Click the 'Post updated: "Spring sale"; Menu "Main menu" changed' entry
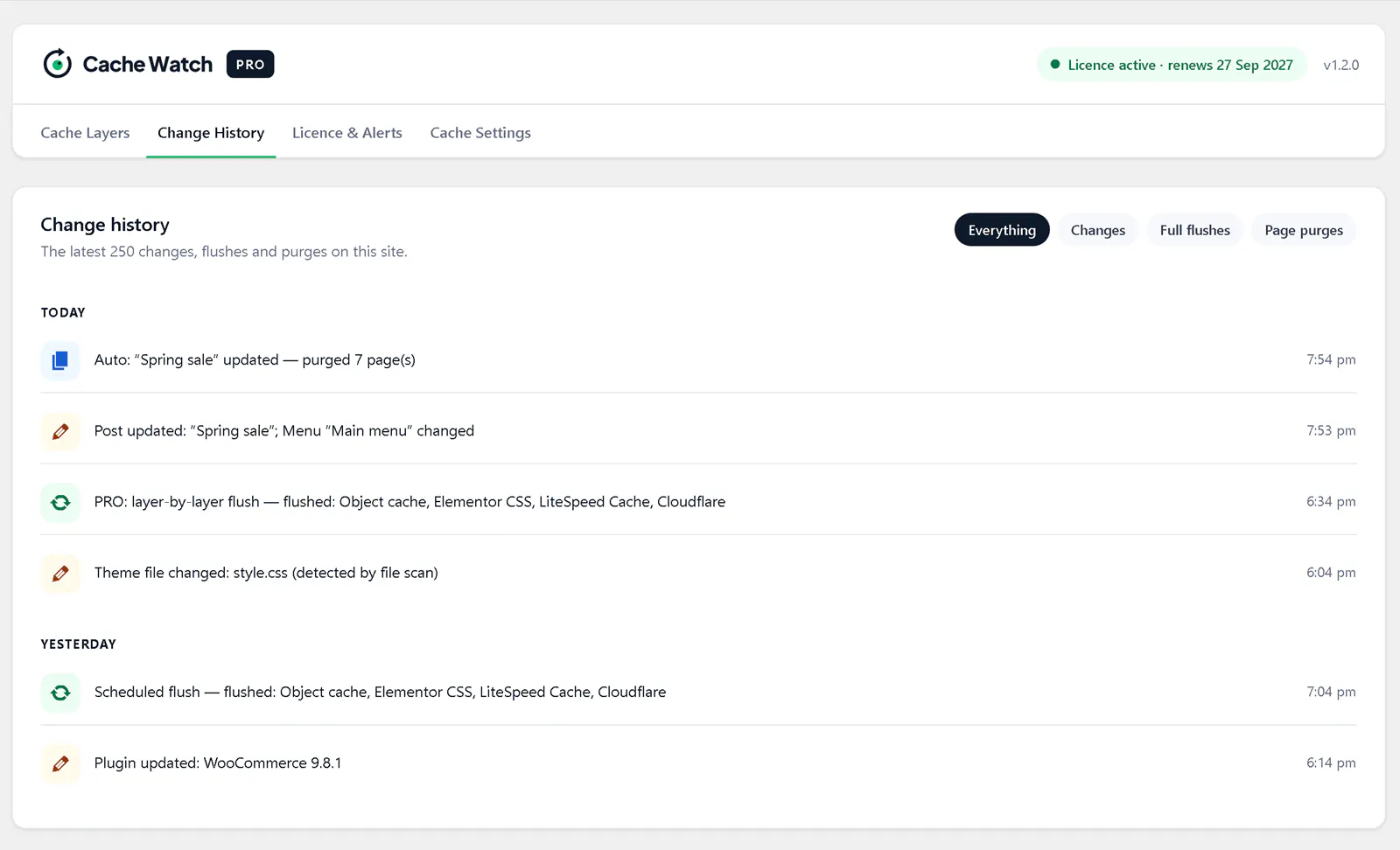The image size is (1400, 850). (x=284, y=431)
